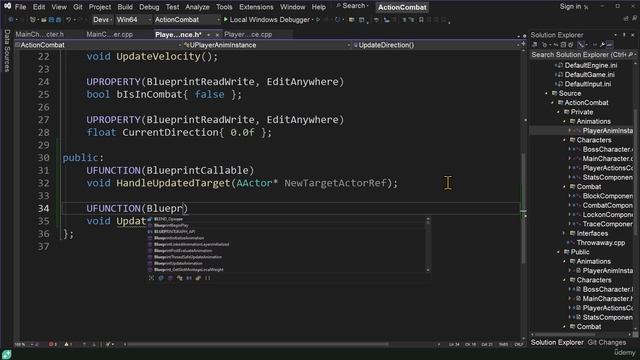
Task: Collapse the Private folder node
Action: coord(559,112)
